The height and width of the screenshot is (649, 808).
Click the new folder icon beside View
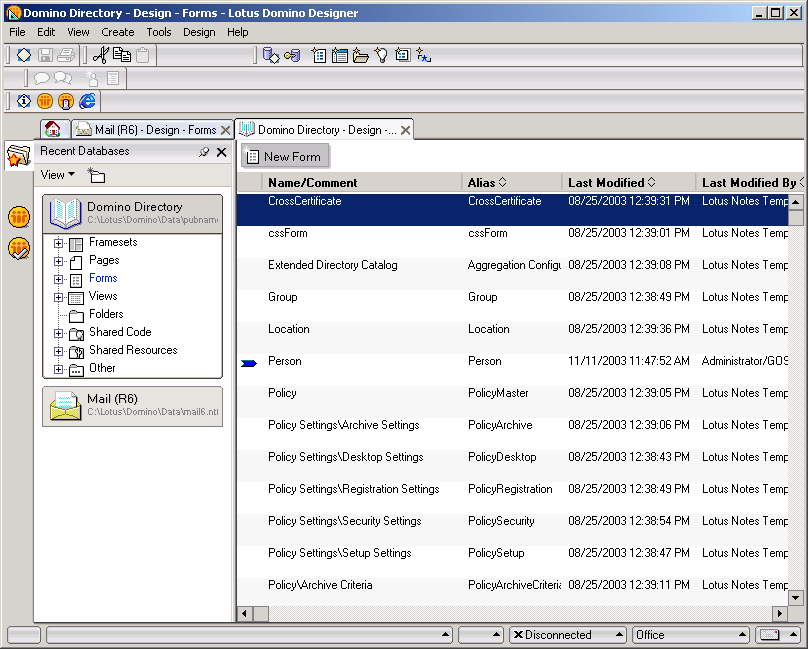[x=96, y=175]
